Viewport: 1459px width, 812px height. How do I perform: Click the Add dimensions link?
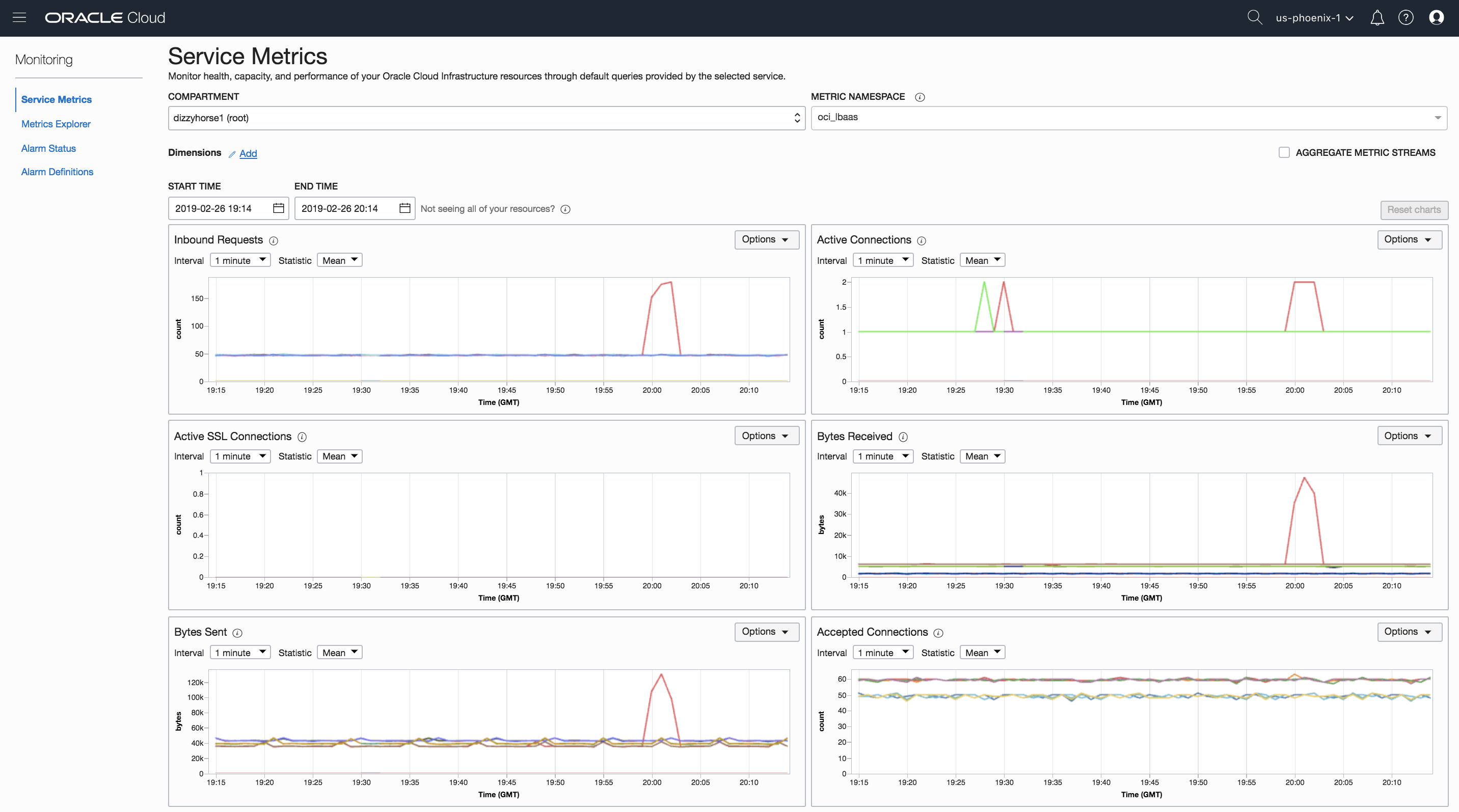coord(248,153)
